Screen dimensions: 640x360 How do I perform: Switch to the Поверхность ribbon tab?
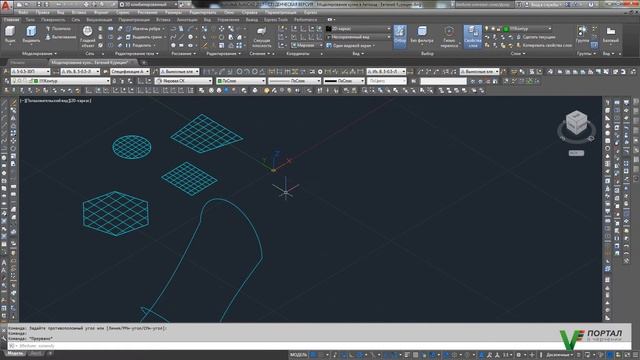click(x=53, y=20)
